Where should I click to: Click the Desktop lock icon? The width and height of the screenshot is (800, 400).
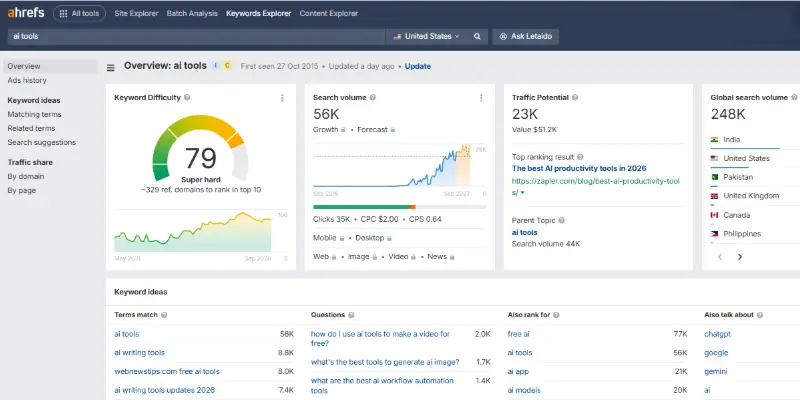click(389, 238)
